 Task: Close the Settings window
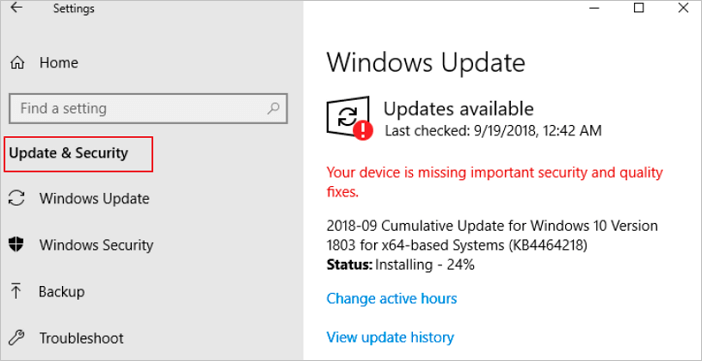point(683,8)
